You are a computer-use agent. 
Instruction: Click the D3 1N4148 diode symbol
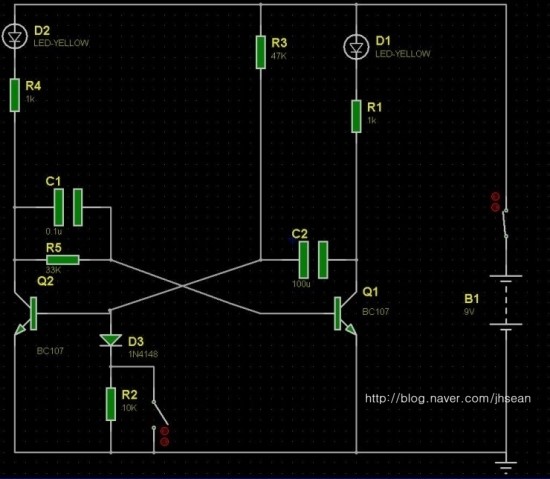point(110,340)
